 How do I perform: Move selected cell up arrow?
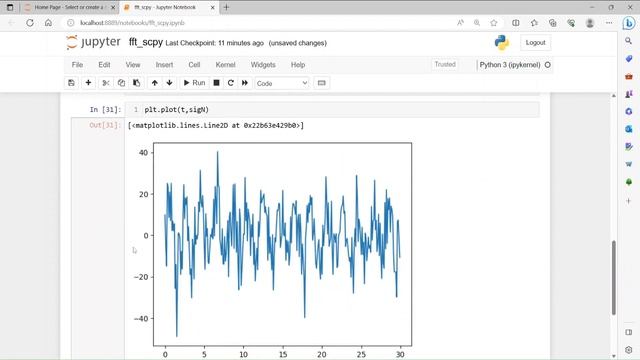[154, 83]
